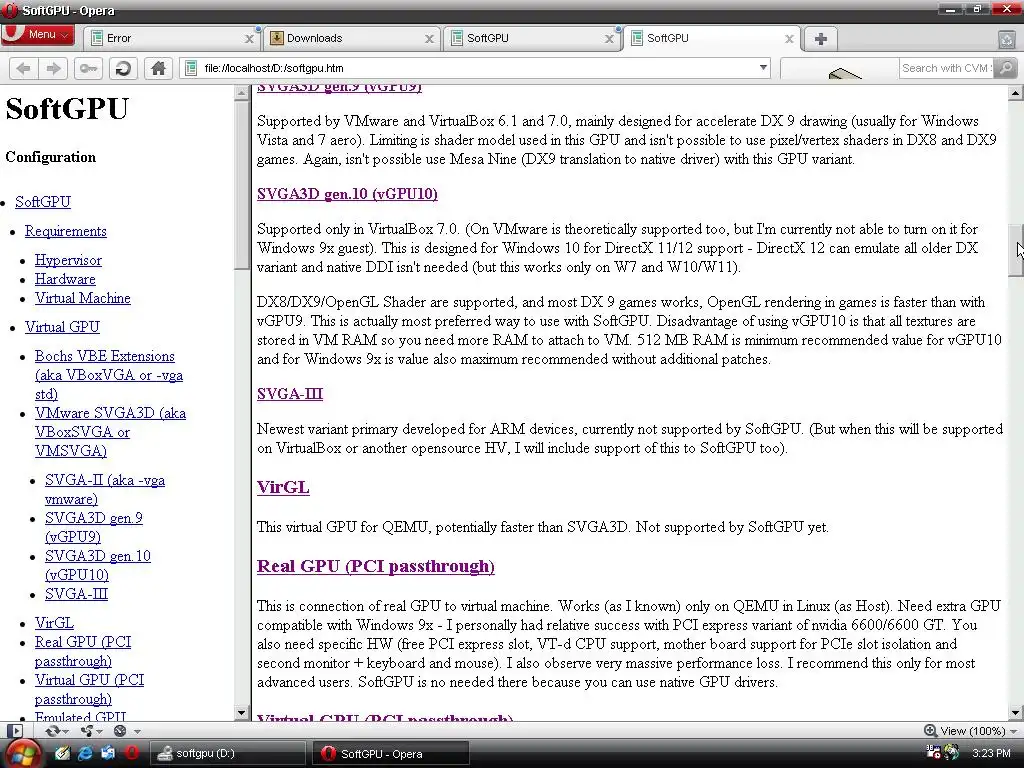The height and width of the screenshot is (768, 1024).
Task: Click the search magnifier button
Action: (1006, 68)
